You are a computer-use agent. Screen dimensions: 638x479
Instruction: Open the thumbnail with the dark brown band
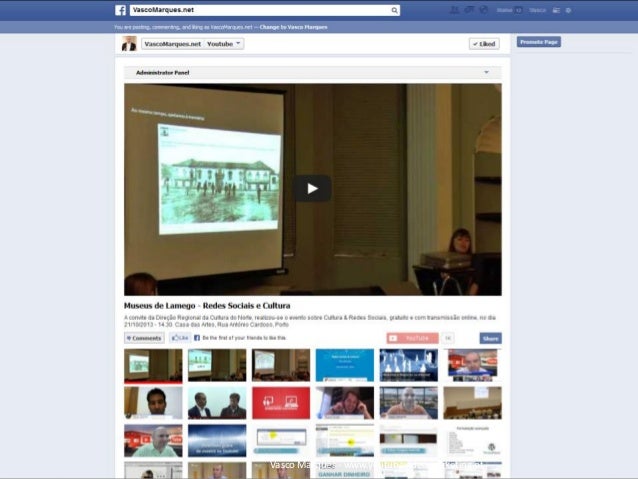409,441
